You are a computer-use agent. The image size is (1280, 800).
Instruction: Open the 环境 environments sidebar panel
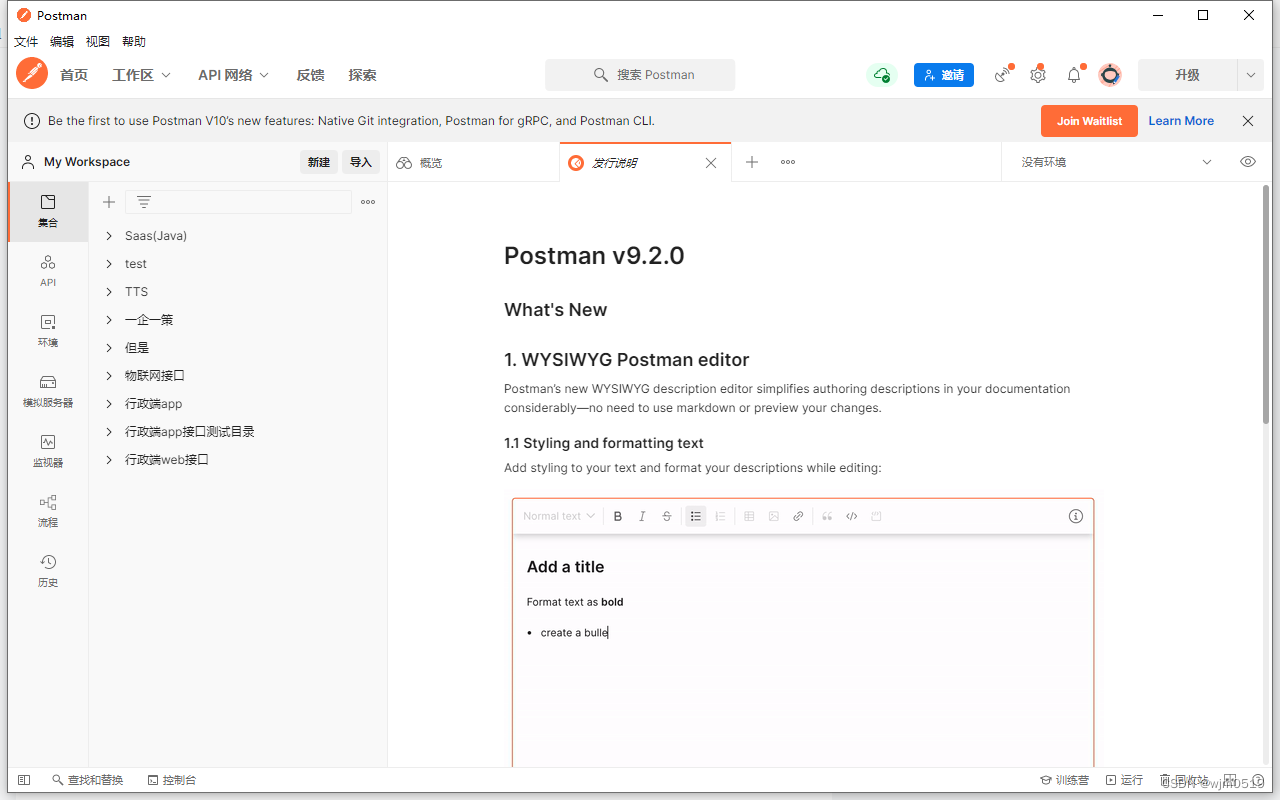[48, 331]
